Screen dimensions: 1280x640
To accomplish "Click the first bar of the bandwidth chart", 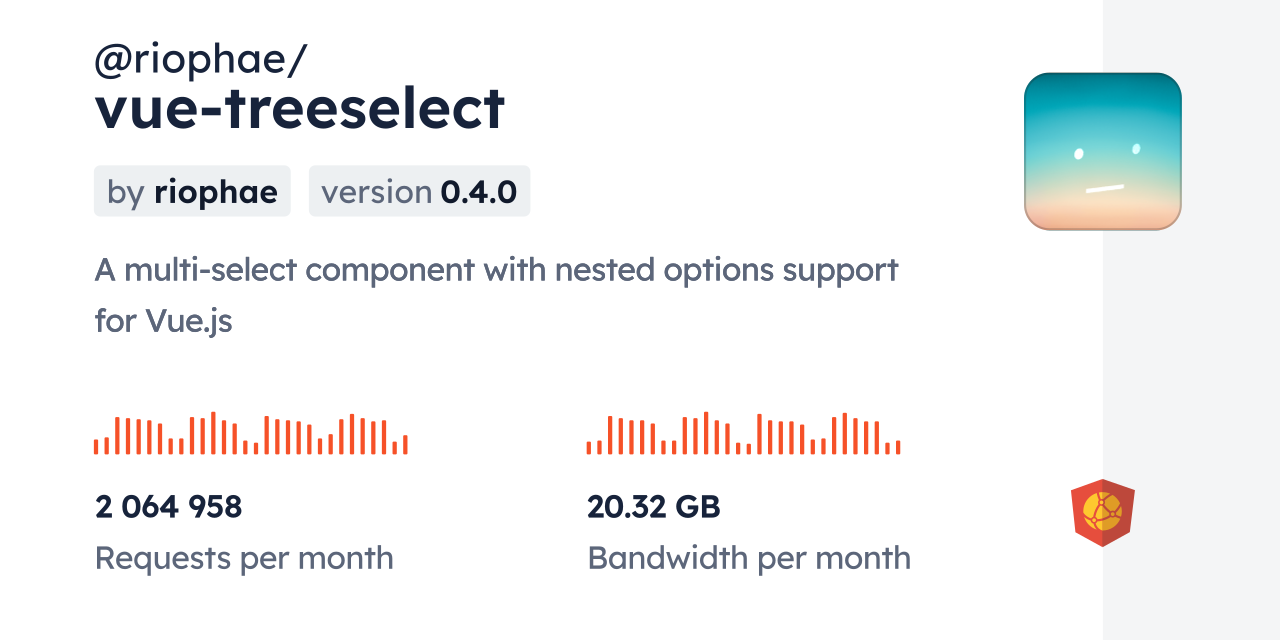I will point(589,449).
